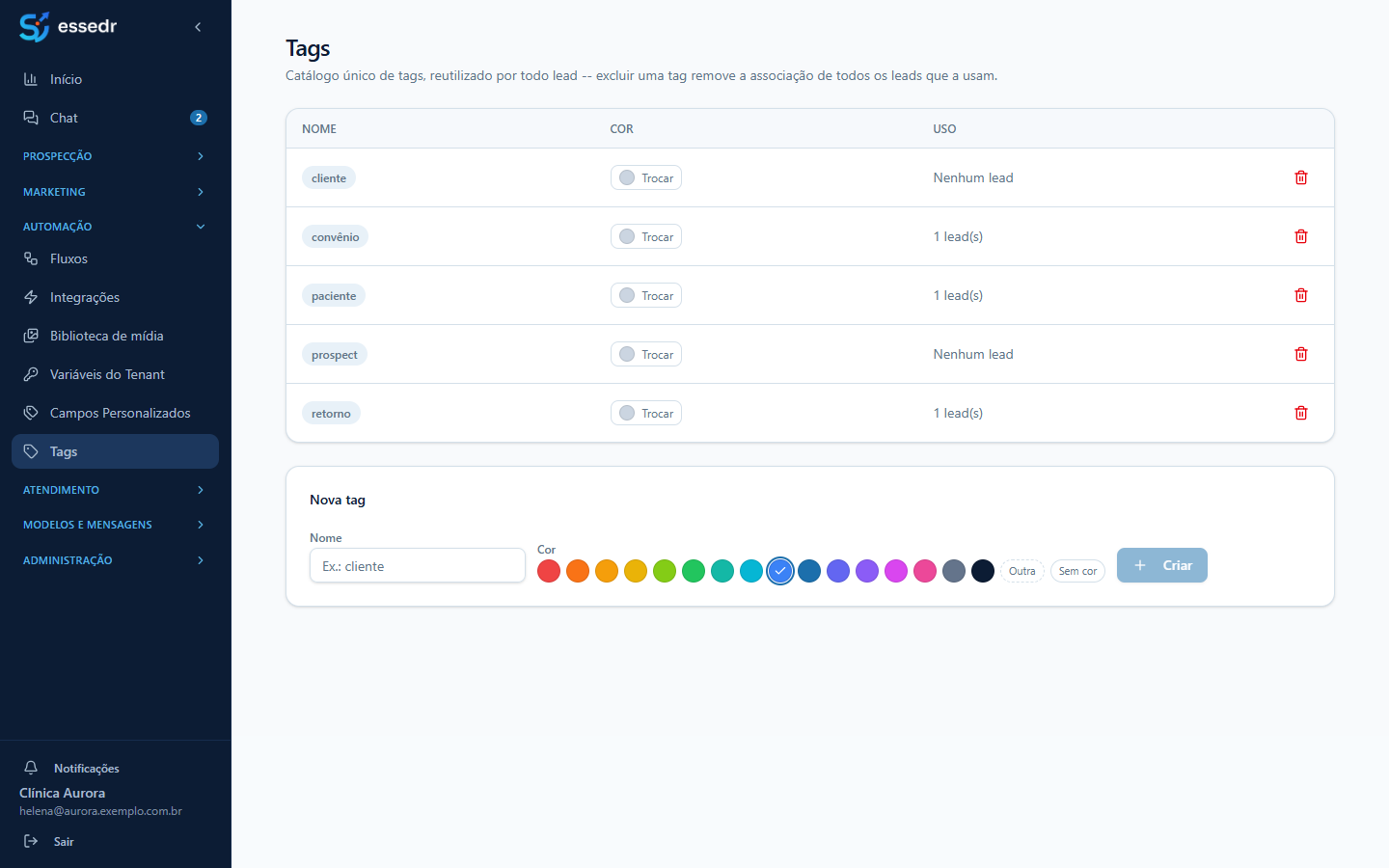Click the essedr logo
Image resolution: width=1389 pixels, height=868 pixels.
pos(68,26)
